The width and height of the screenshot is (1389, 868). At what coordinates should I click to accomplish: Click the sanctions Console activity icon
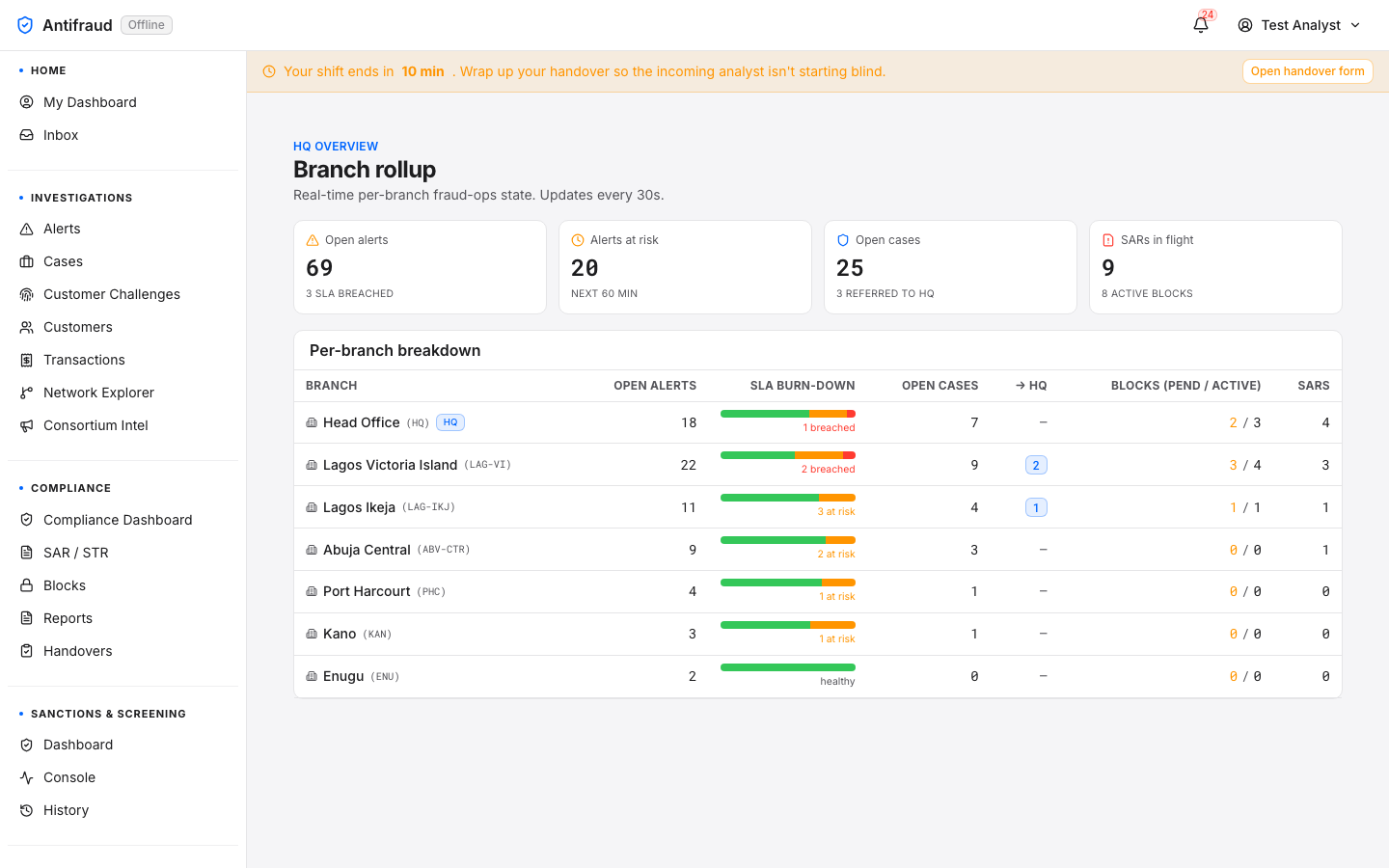click(x=27, y=777)
